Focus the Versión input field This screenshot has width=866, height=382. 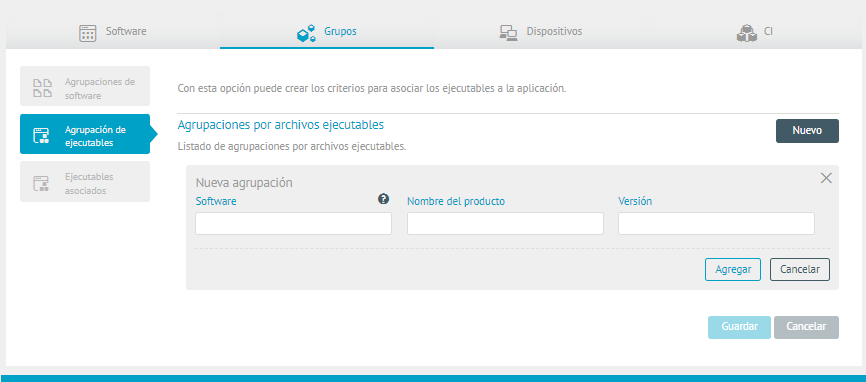pos(716,224)
